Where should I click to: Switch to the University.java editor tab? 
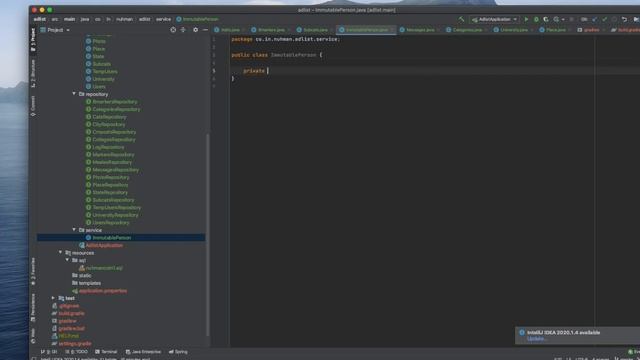pyautogui.click(x=513, y=30)
